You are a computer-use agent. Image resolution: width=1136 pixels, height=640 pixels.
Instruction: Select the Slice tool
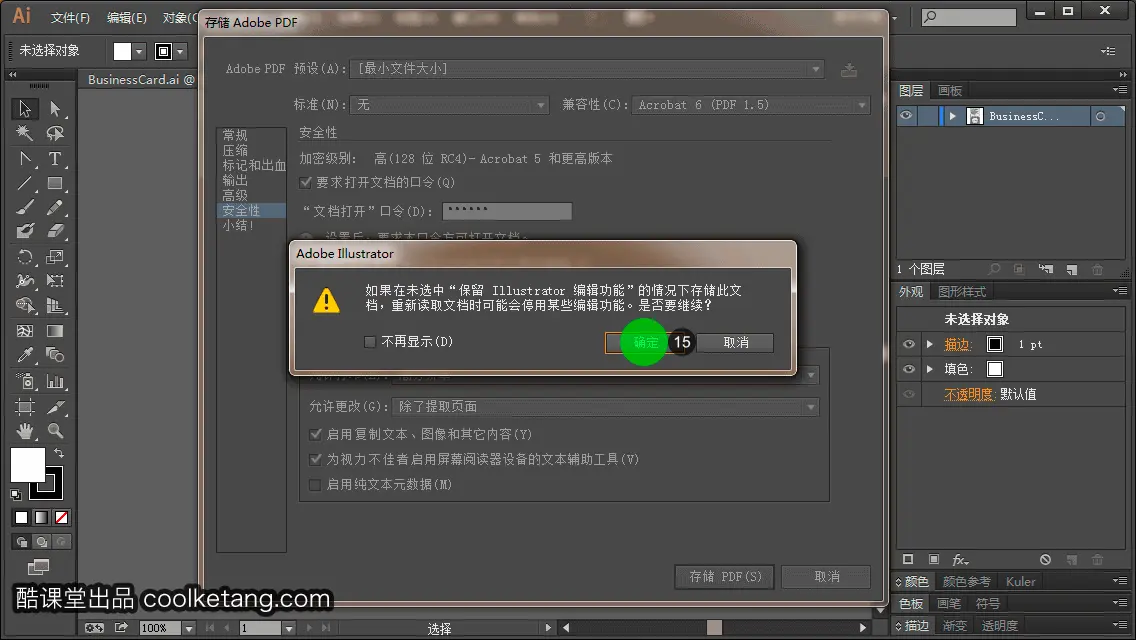[55, 407]
